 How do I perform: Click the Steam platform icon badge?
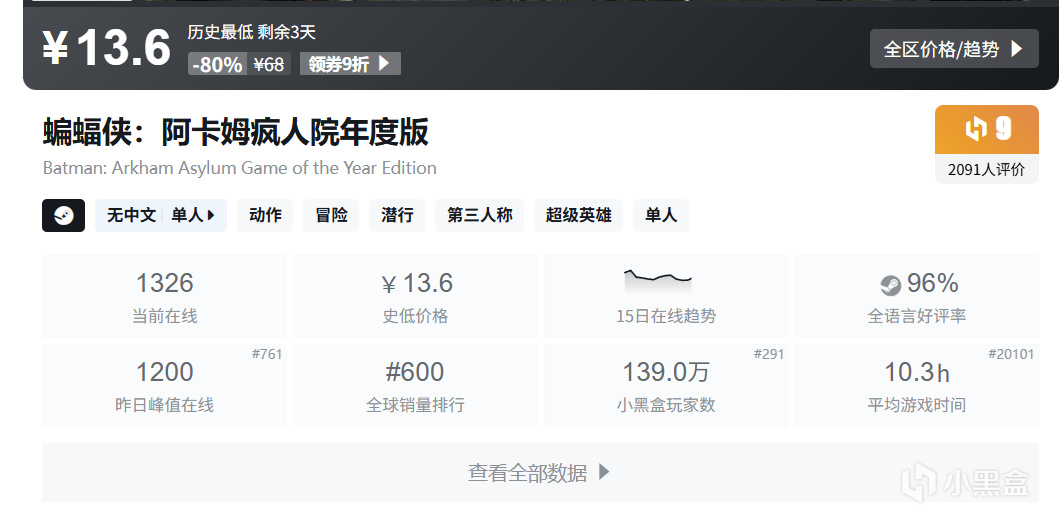click(x=64, y=215)
